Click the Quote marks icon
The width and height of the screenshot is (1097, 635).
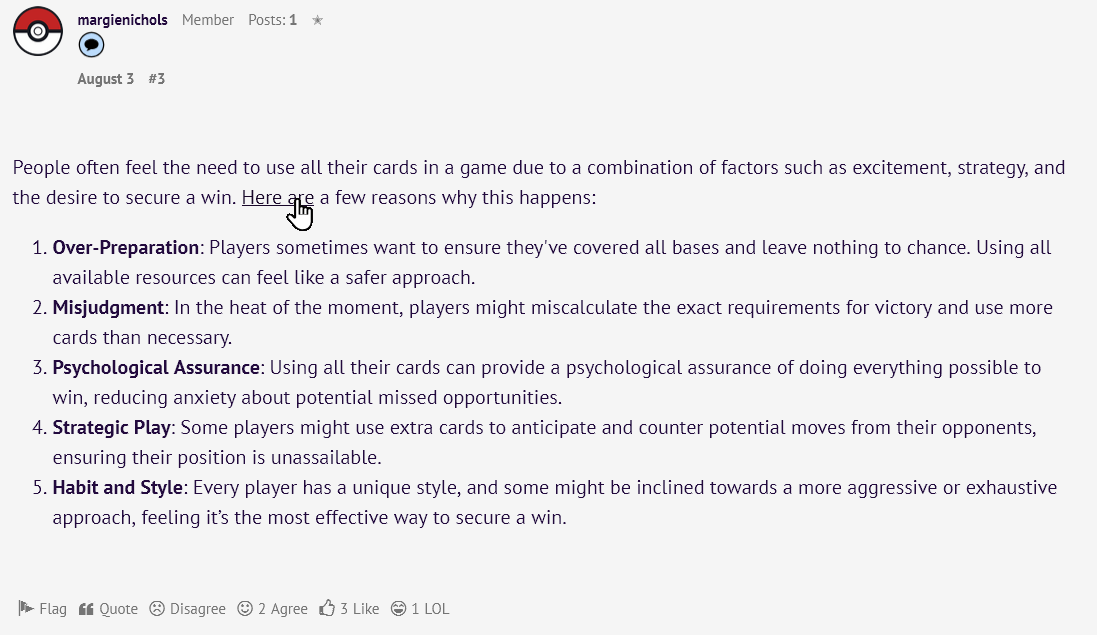86,608
